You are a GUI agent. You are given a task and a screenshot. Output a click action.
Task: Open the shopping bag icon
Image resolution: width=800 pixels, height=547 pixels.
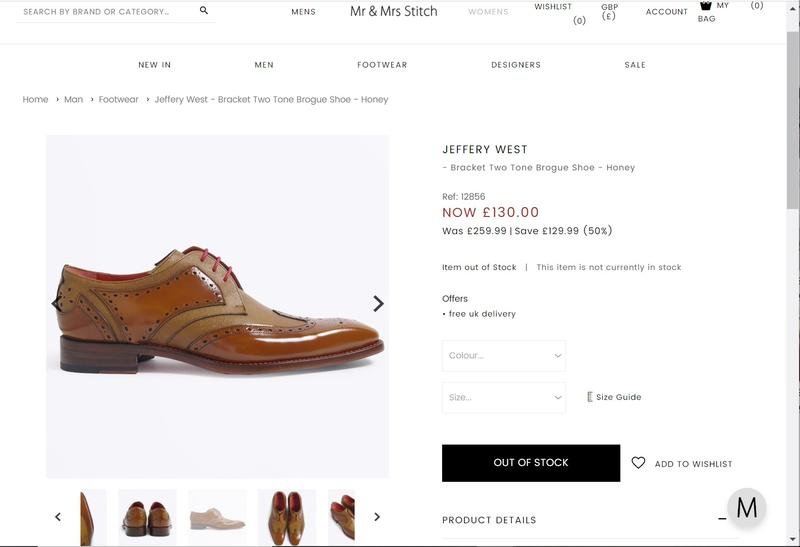tap(706, 6)
